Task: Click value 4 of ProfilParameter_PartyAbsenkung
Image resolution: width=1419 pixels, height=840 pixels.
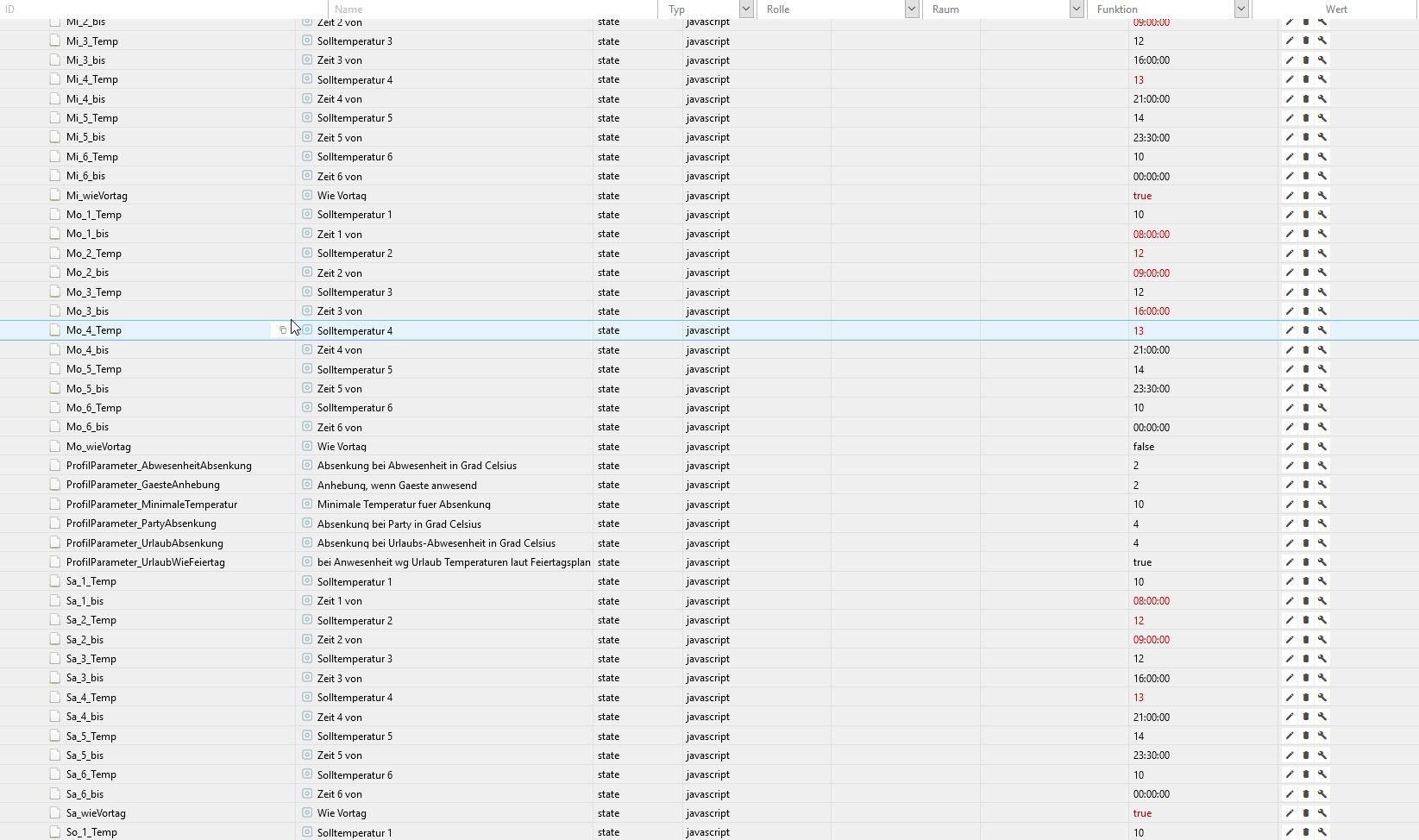Action: point(1136,524)
